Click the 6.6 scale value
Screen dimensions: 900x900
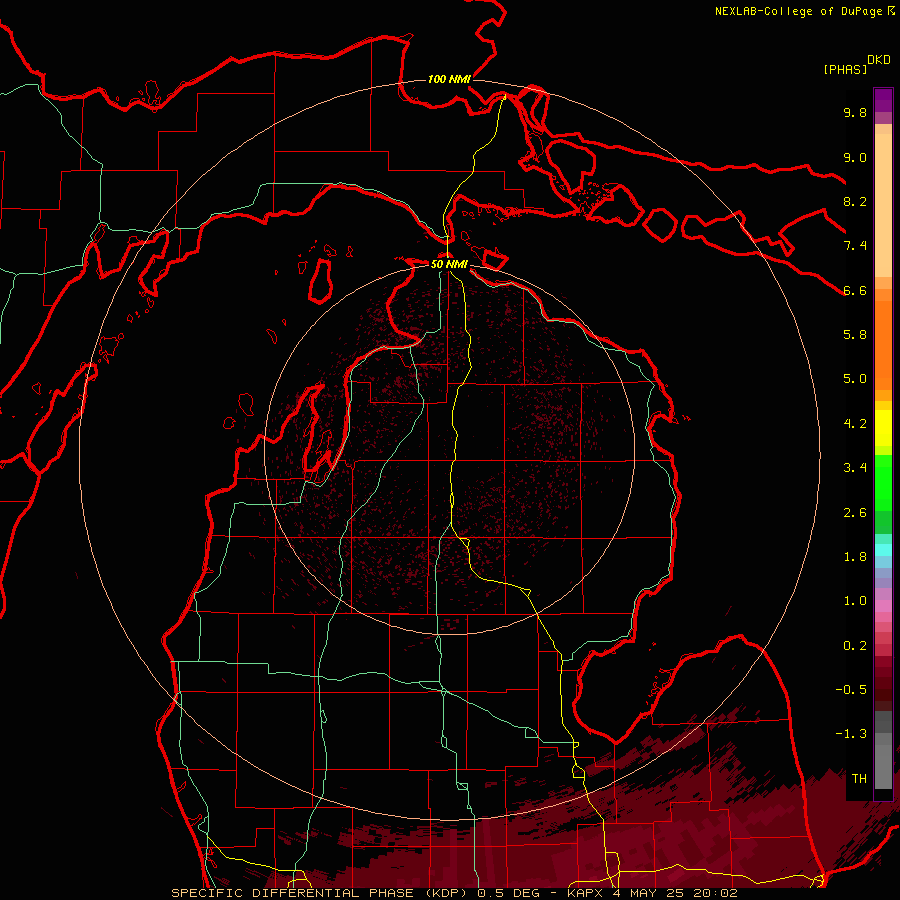[855, 290]
